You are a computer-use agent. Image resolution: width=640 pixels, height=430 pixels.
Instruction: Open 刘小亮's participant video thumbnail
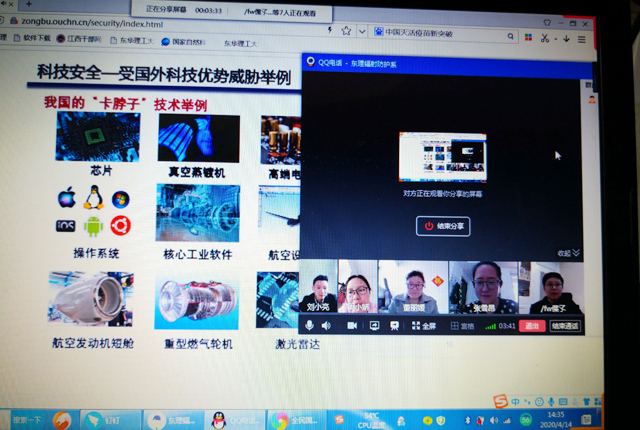pyautogui.click(x=318, y=288)
